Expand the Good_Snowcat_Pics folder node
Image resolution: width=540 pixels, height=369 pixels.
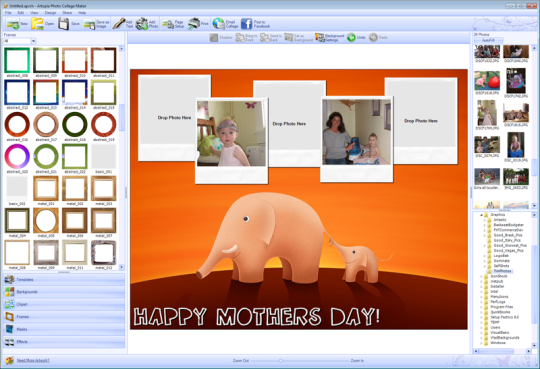click(x=485, y=246)
